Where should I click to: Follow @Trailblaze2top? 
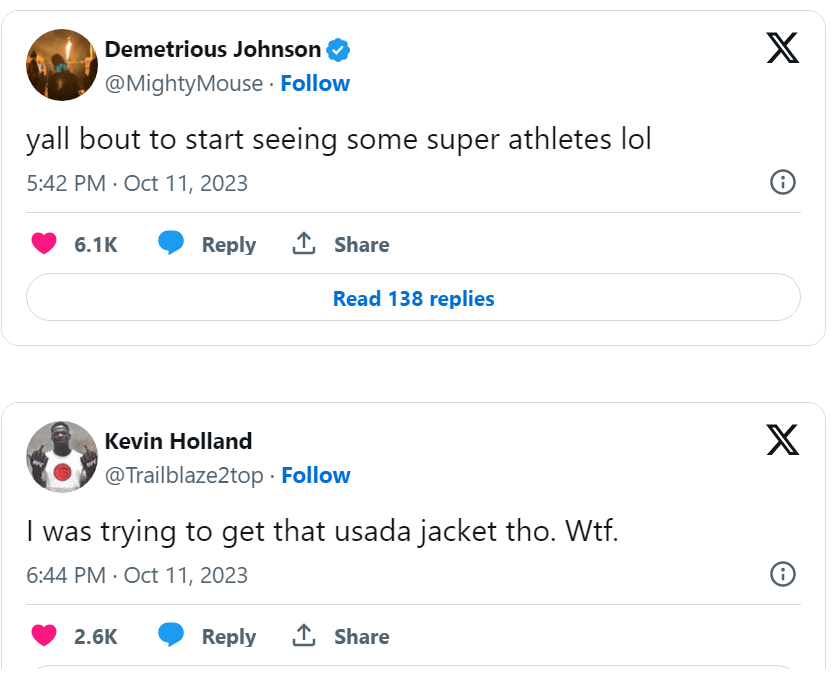[x=316, y=476]
